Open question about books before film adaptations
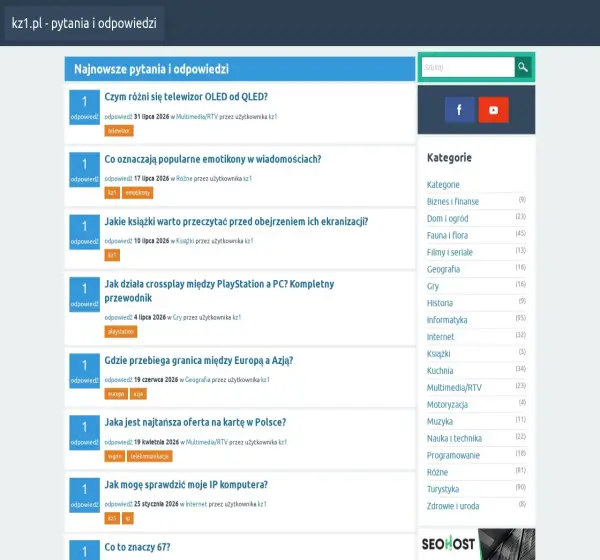Screen dimensions: 600x560 point(236,222)
